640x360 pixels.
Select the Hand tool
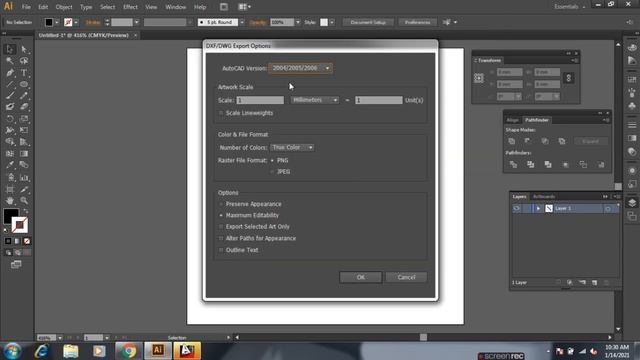point(10,201)
